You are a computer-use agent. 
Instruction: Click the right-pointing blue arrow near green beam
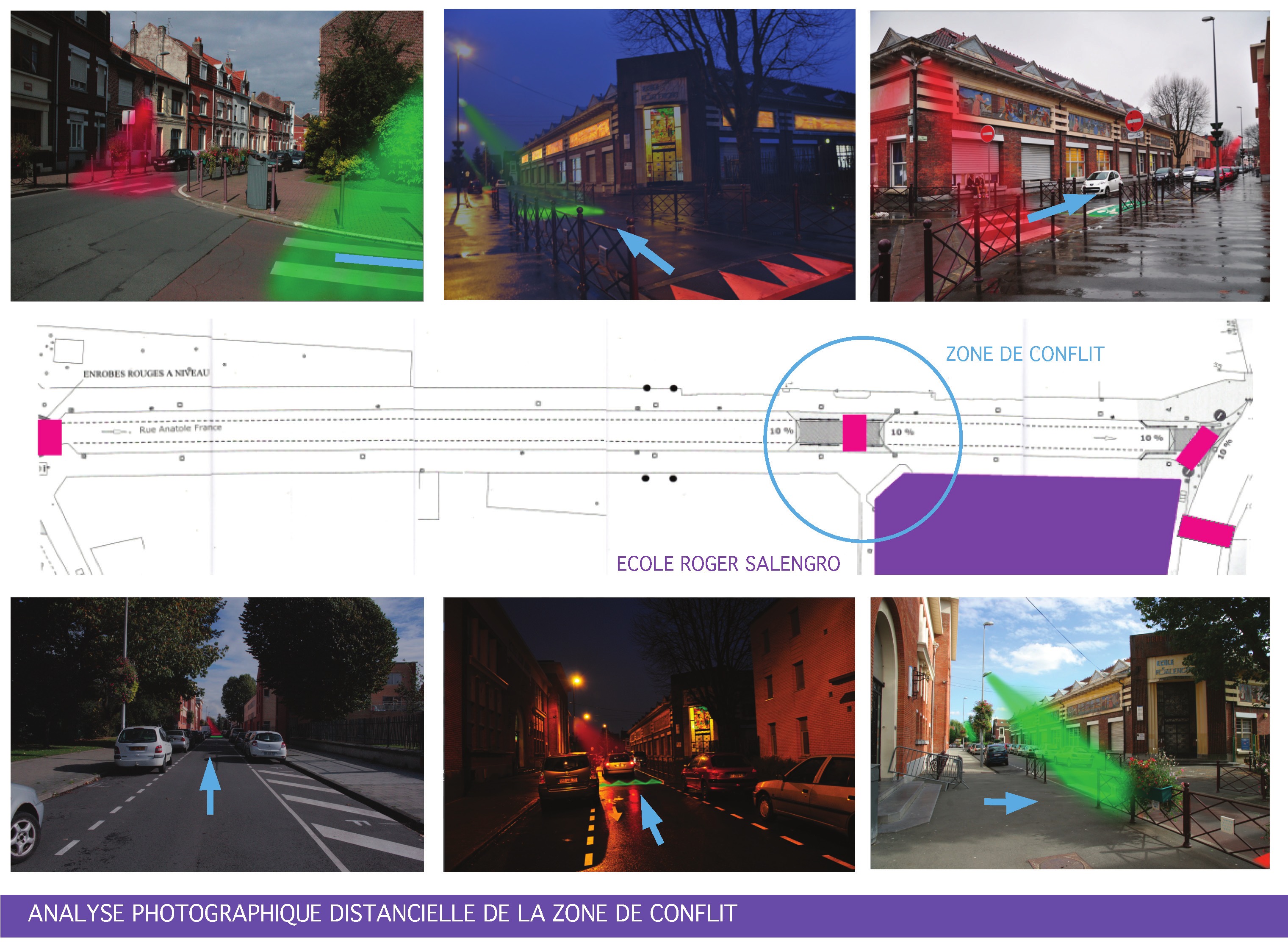pos(1010,802)
